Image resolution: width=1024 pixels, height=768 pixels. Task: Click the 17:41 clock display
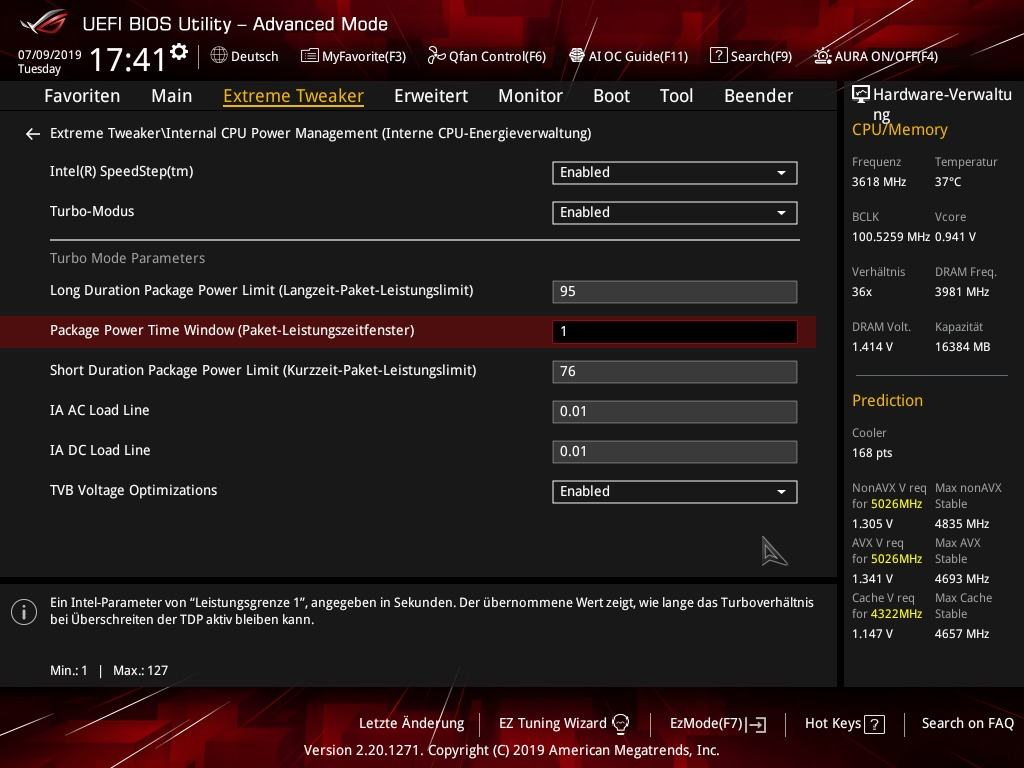coord(128,59)
